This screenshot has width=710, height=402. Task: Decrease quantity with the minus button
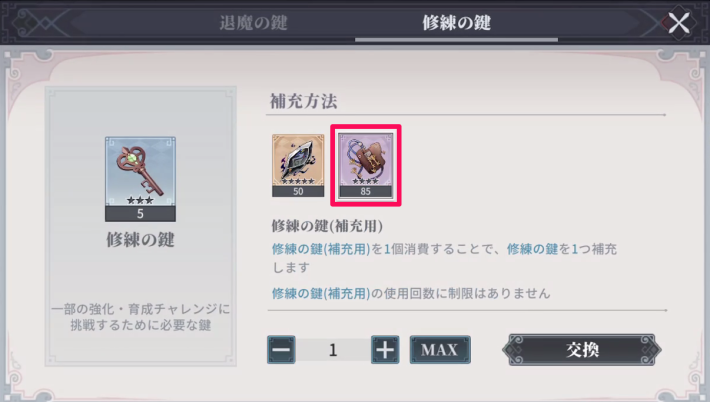[281, 349]
